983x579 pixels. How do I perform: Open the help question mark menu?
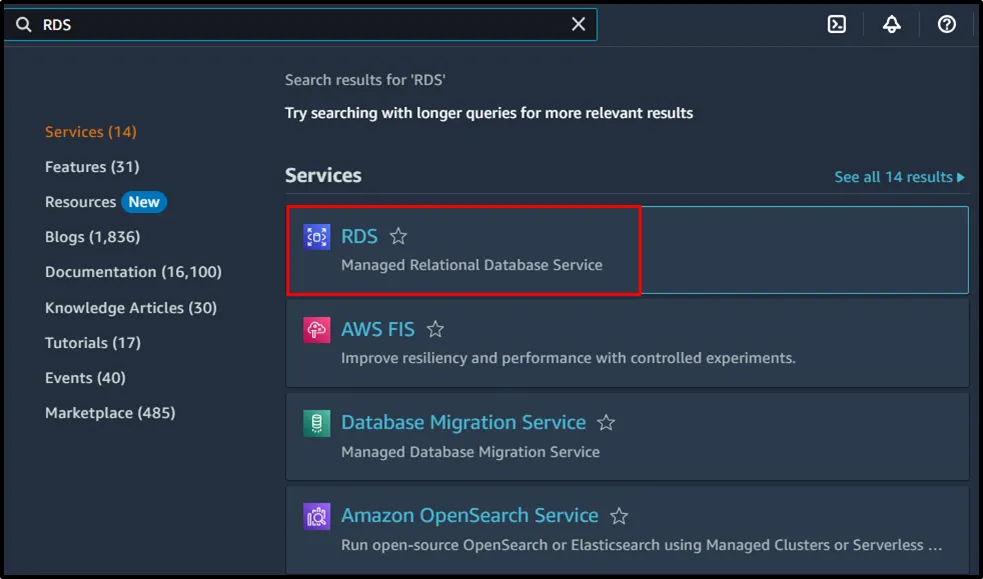tap(947, 24)
